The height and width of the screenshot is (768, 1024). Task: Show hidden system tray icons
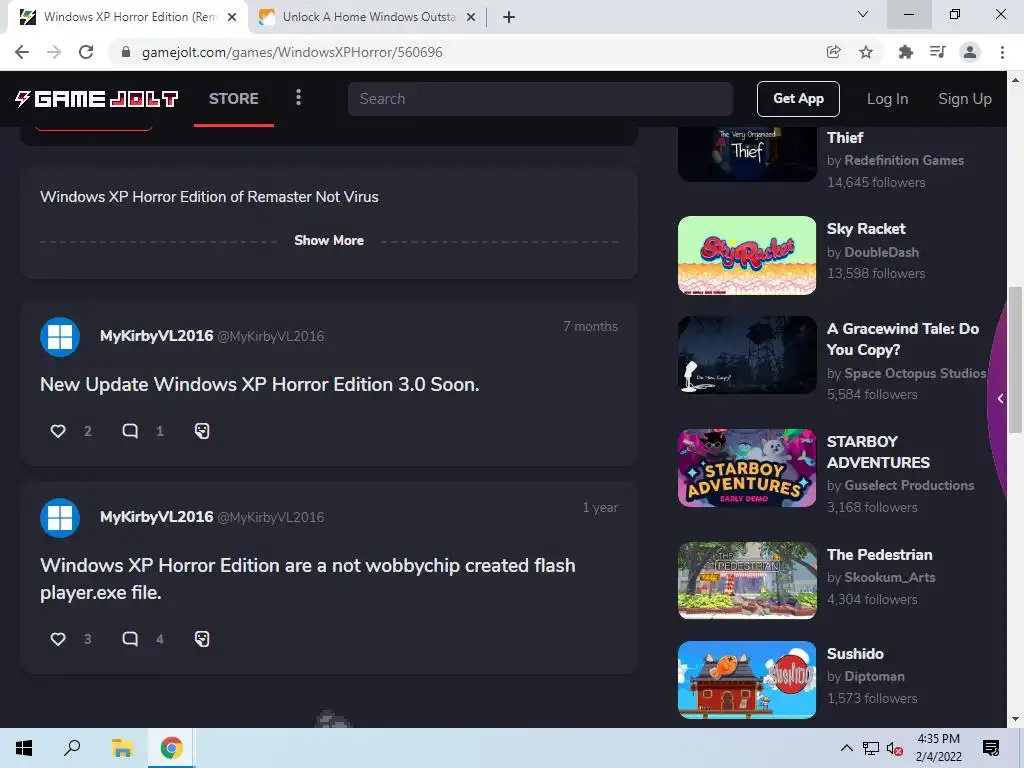tap(846, 748)
